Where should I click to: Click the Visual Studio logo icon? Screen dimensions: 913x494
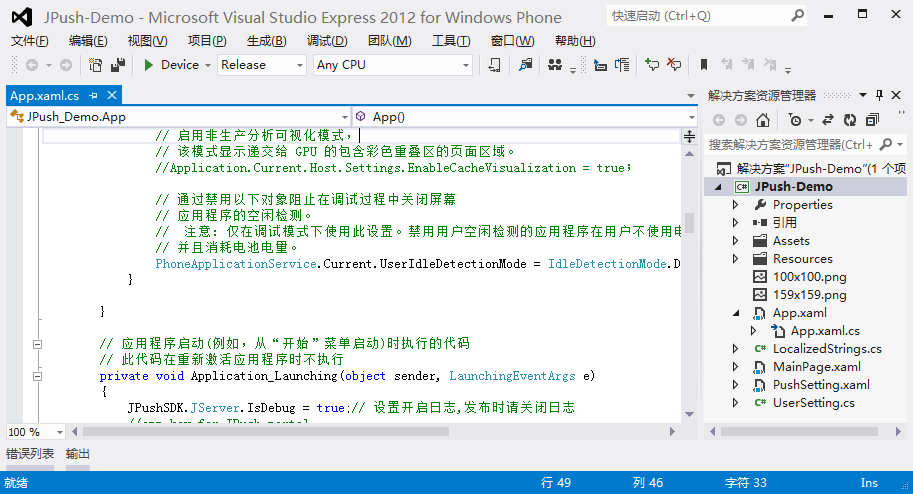pos(22,17)
